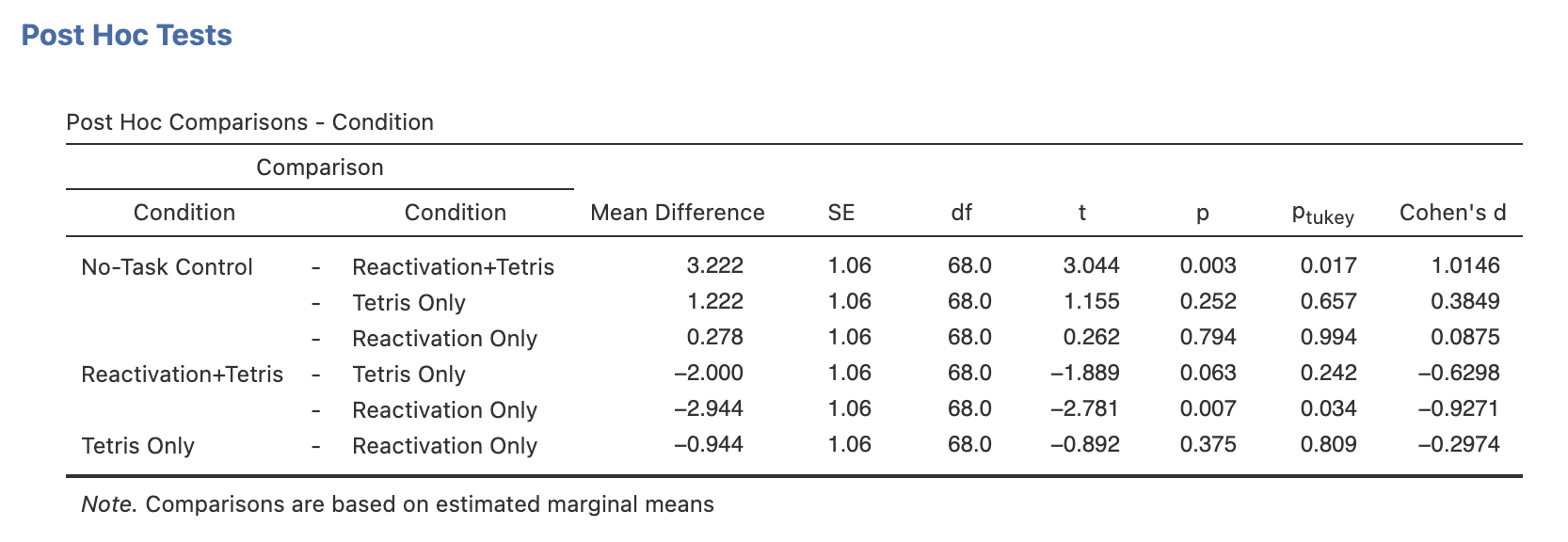Click the df column header
The width and height of the screenshot is (1568, 542).
pos(961,213)
